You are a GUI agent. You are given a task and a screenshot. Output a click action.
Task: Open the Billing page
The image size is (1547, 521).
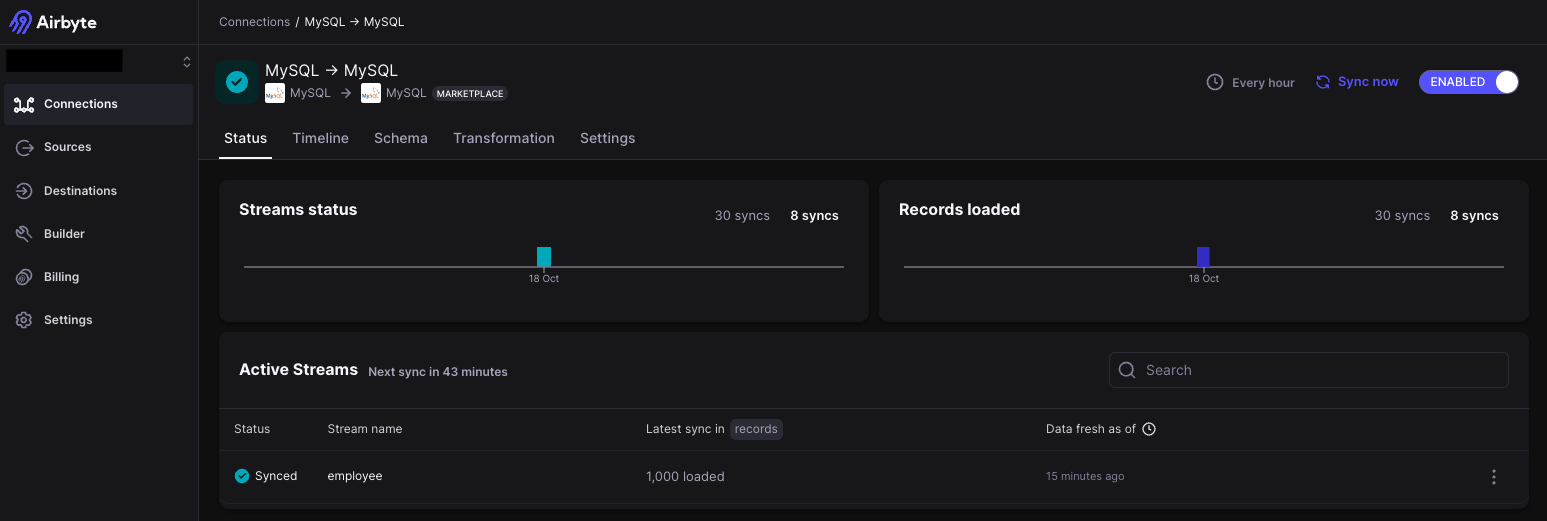coord(61,277)
